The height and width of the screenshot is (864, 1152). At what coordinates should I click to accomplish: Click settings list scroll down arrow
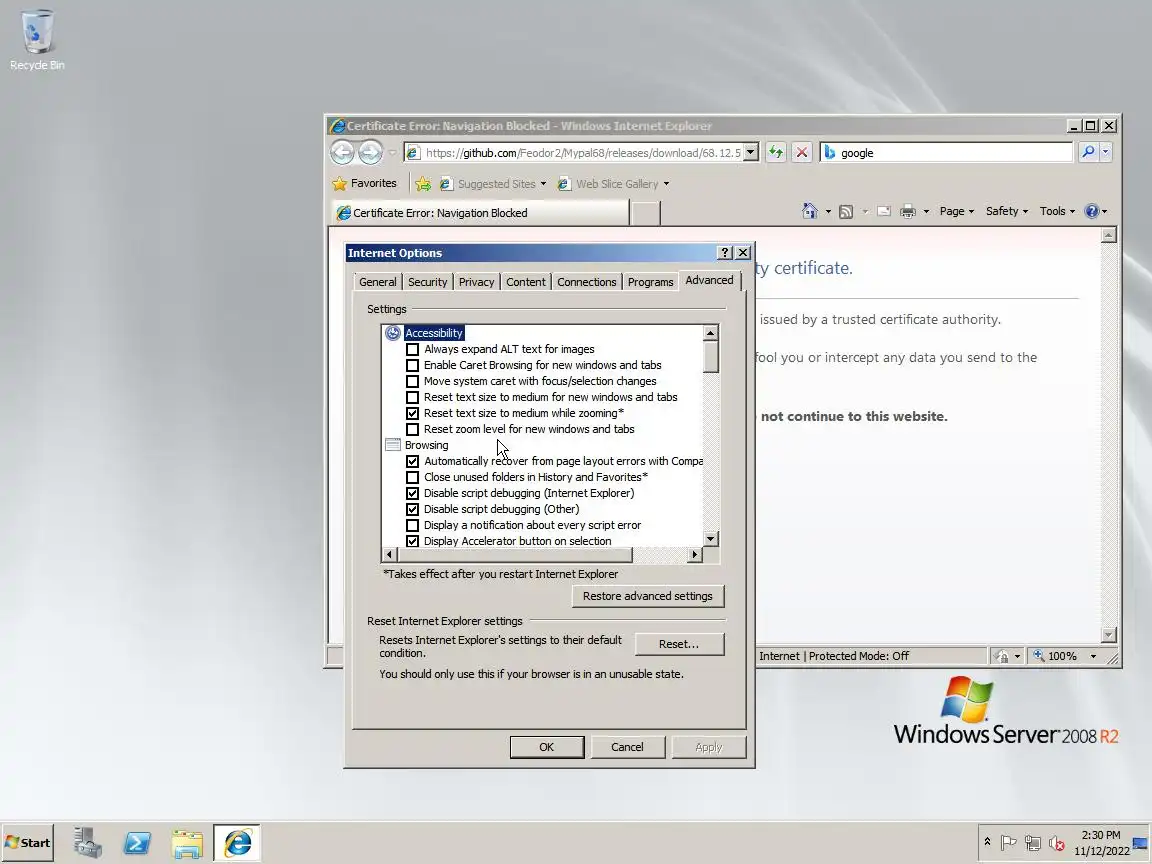(x=710, y=539)
